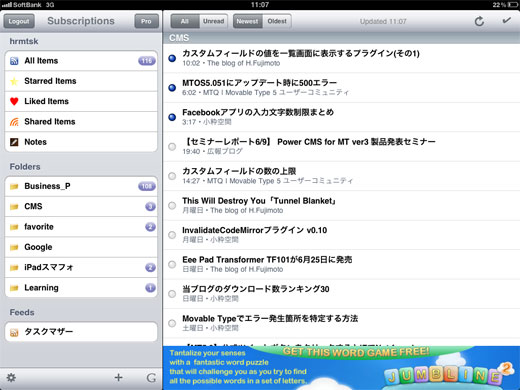Image resolution: width=520 pixels, height=390 pixels.
Task: Open Liked Items list
Action: click(x=81, y=101)
